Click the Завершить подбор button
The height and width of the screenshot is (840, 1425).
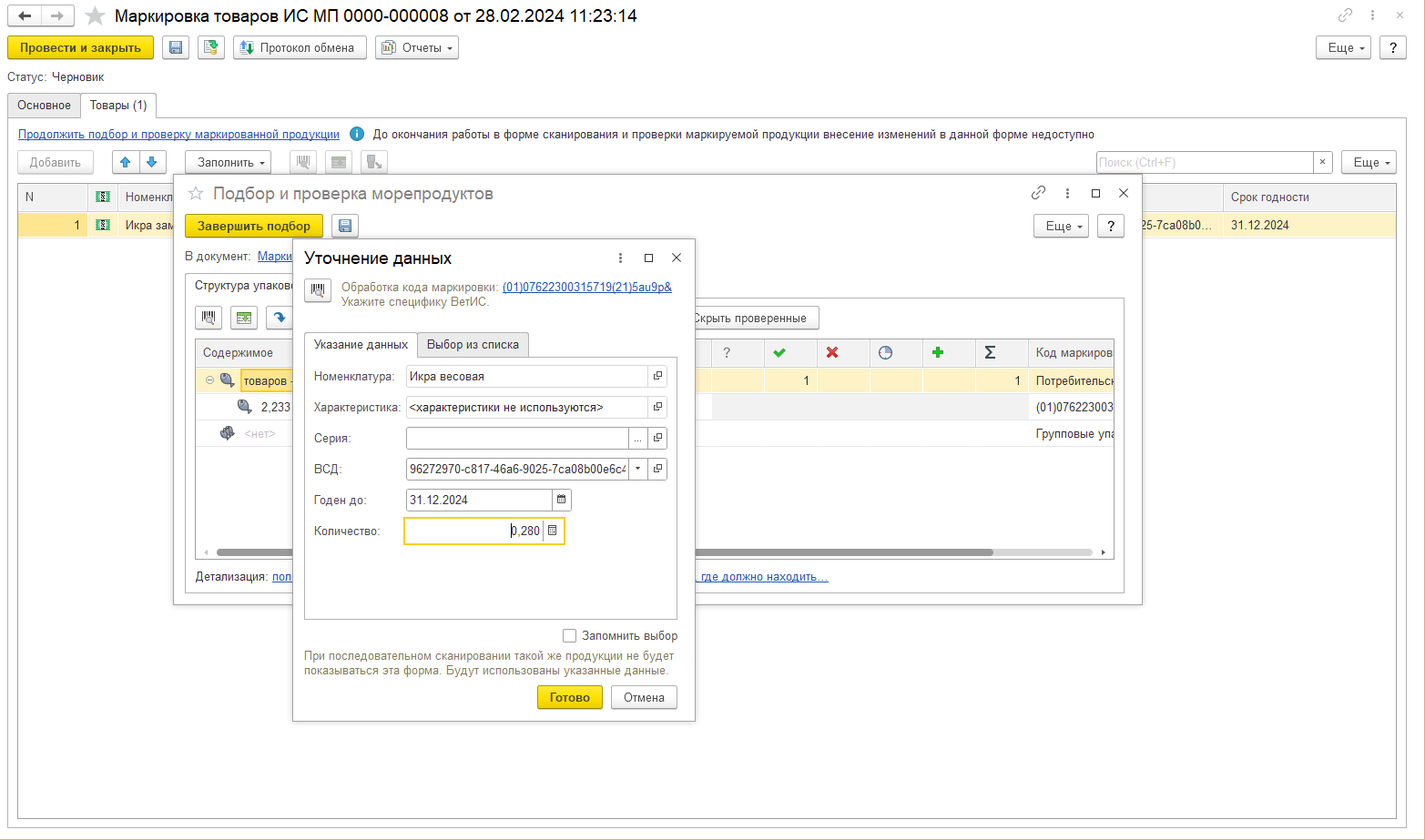(x=254, y=226)
